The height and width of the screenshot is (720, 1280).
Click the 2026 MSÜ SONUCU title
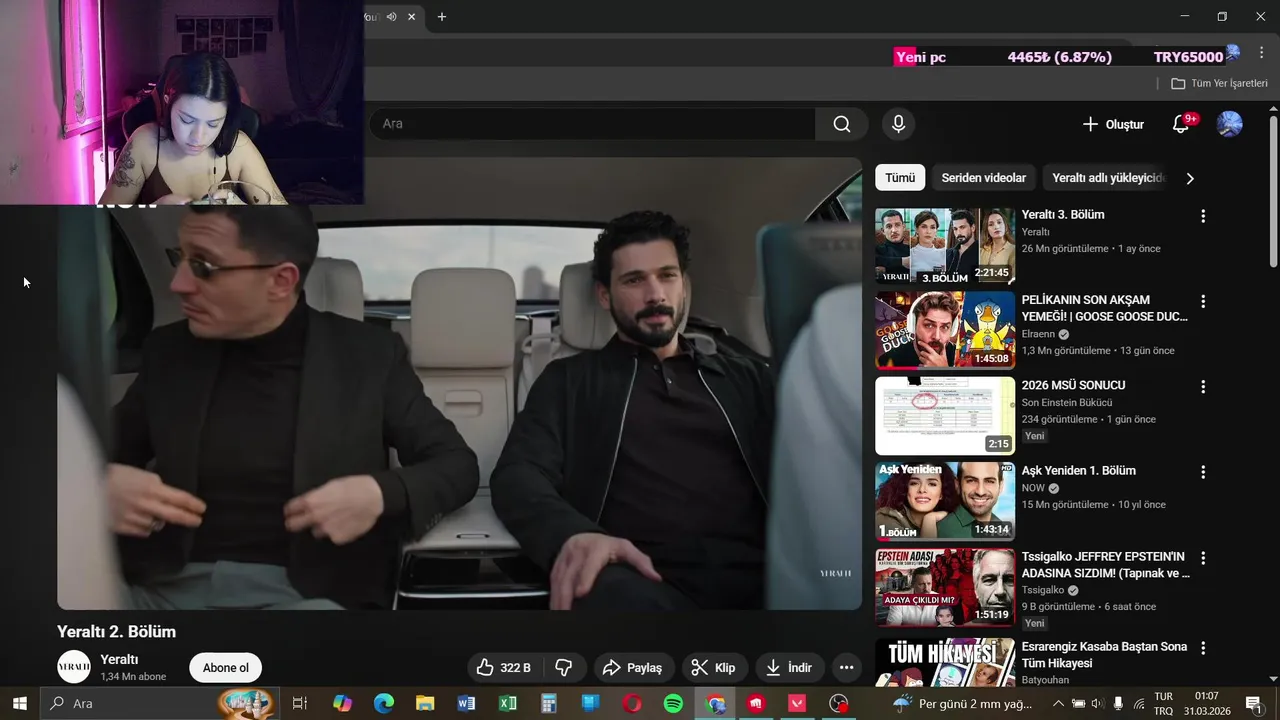(x=1073, y=385)
